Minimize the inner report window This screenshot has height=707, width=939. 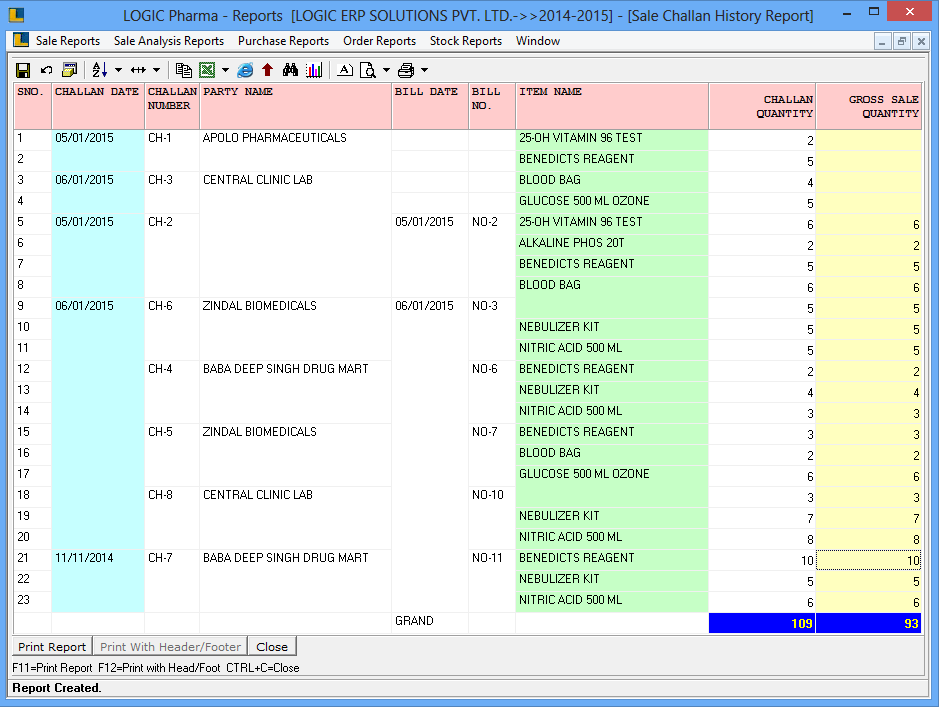coord(882,41)
